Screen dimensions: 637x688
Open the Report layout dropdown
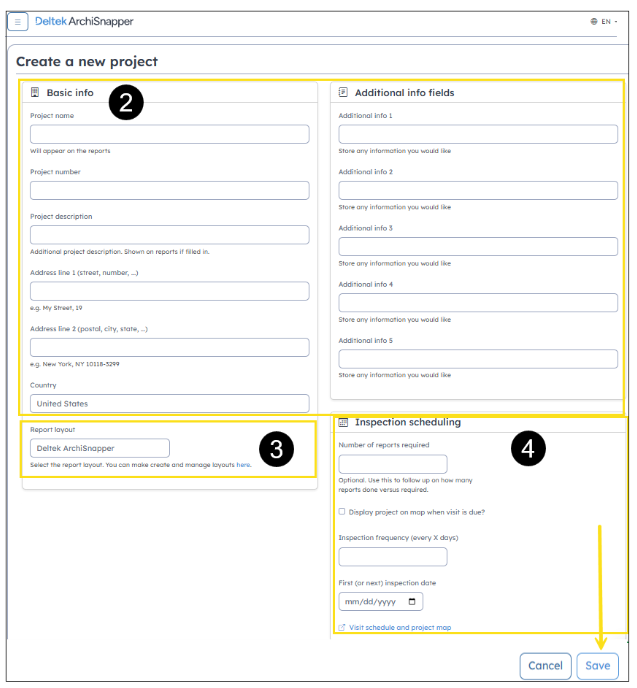[100, 448]
